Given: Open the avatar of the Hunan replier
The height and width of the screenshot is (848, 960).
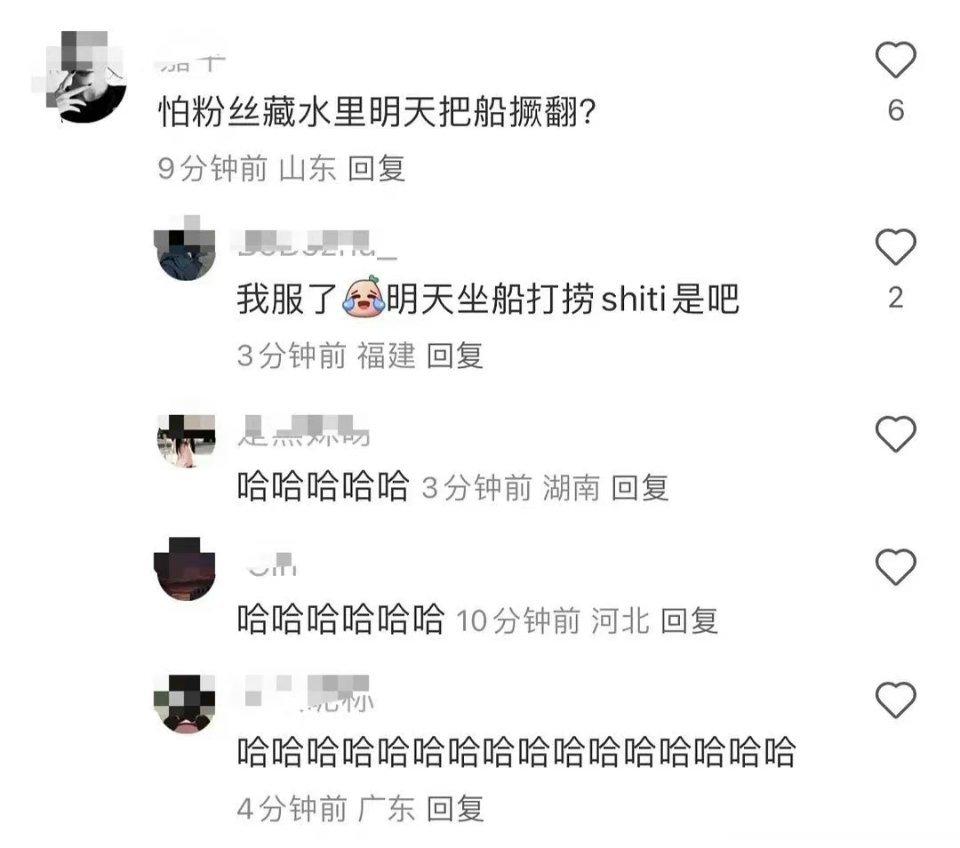Looking at the screenshot, I should pyautogui.click(x=186, y=440).
